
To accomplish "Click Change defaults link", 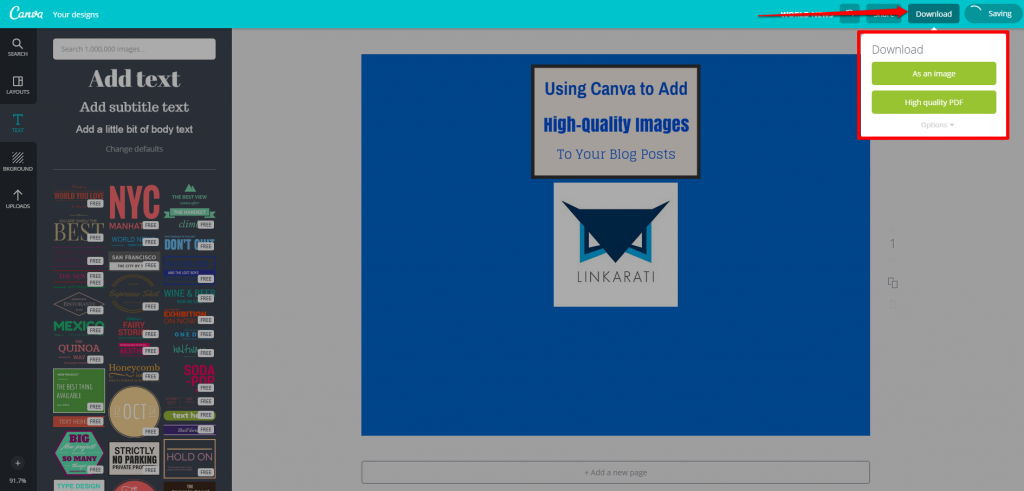I will (134, 149).
